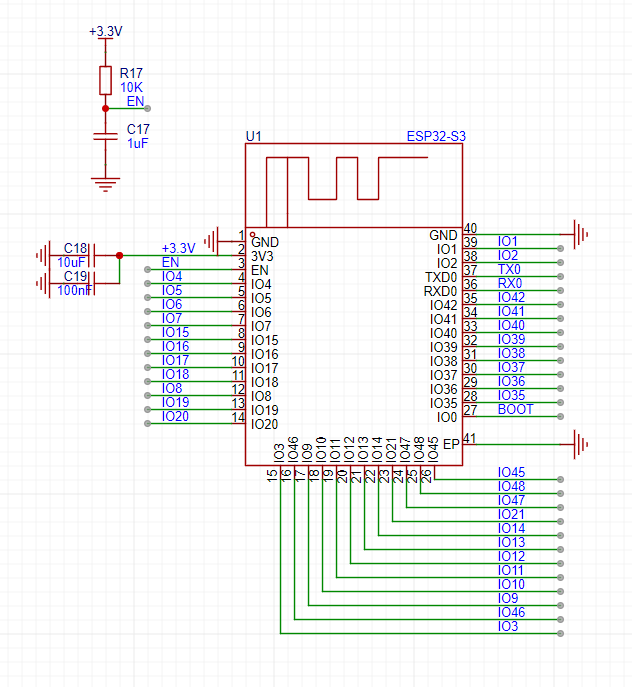Click the blue BOOT net label
Image resolution: width=632 pixels, height=687 pixels.
point(515,409)
